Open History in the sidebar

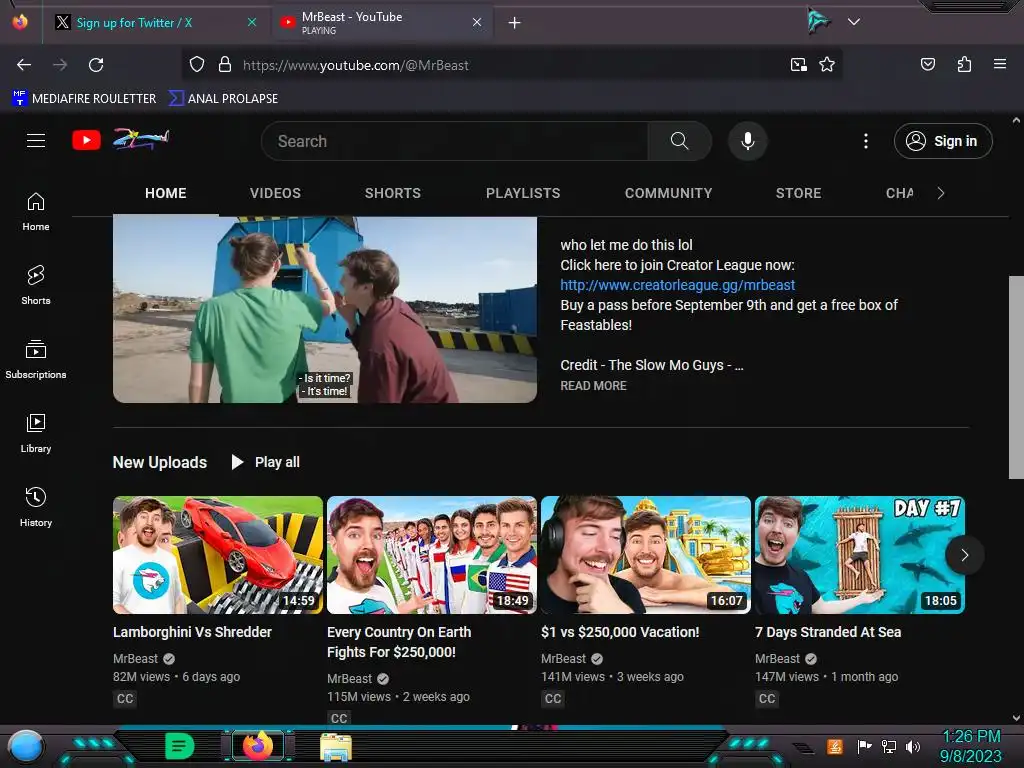point(36,507)
